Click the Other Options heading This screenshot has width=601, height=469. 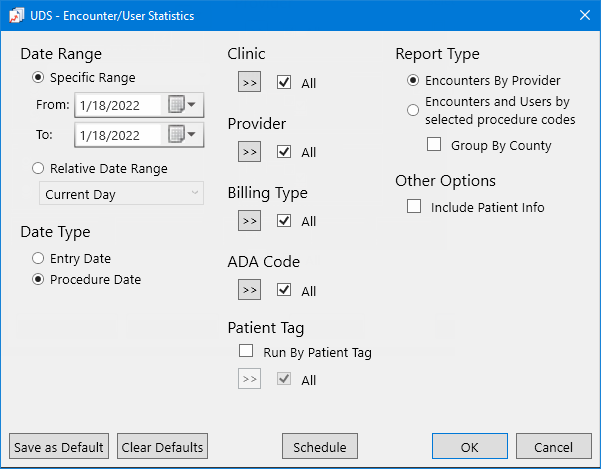[445, 181]
